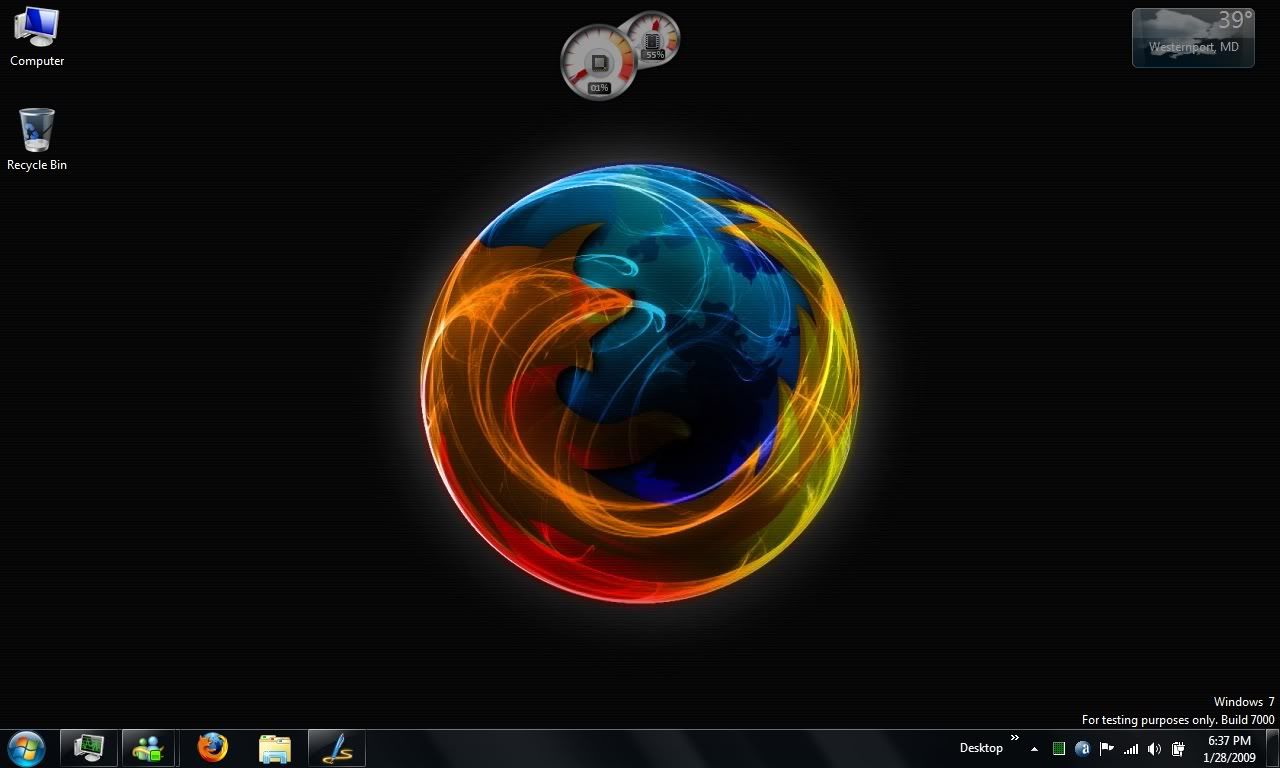Click the blue 'a' tray icon
Viewport: 1280px width, 768px height.
click(x=1082, y=749)
